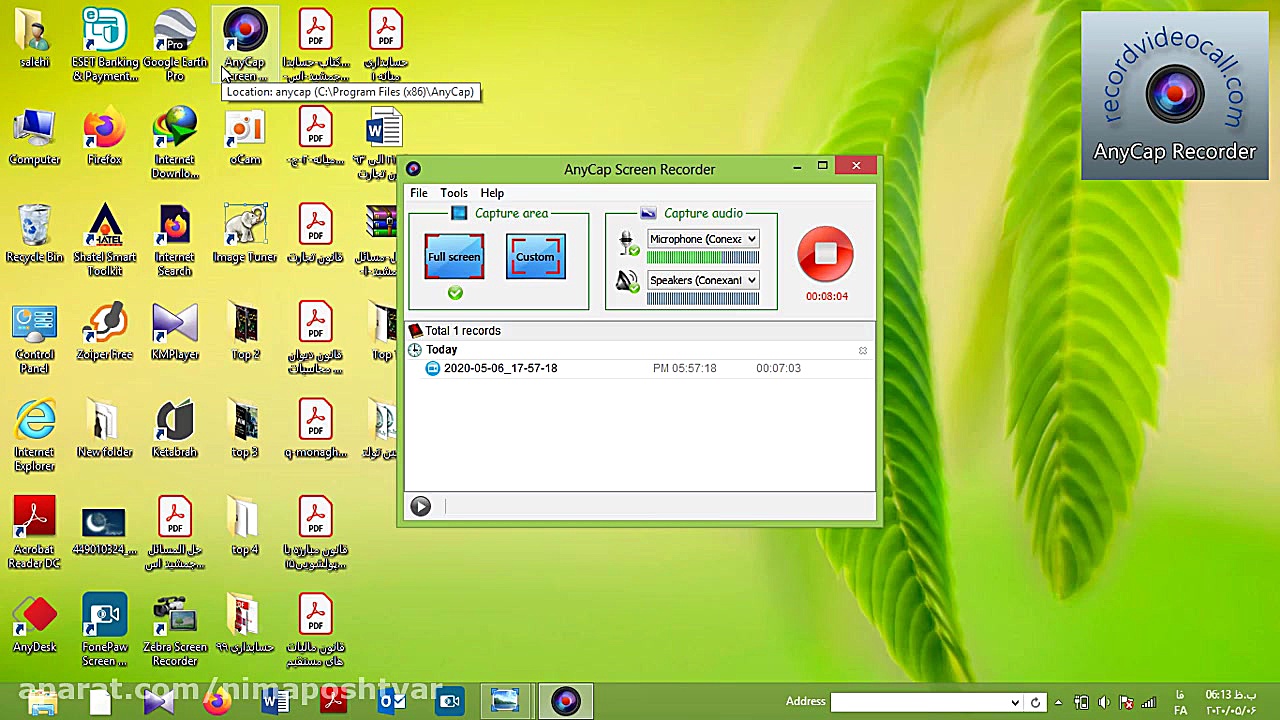1280x720 pixels.
Task: Switch to AnyCap in the taskbar
Action: point(565,701)
